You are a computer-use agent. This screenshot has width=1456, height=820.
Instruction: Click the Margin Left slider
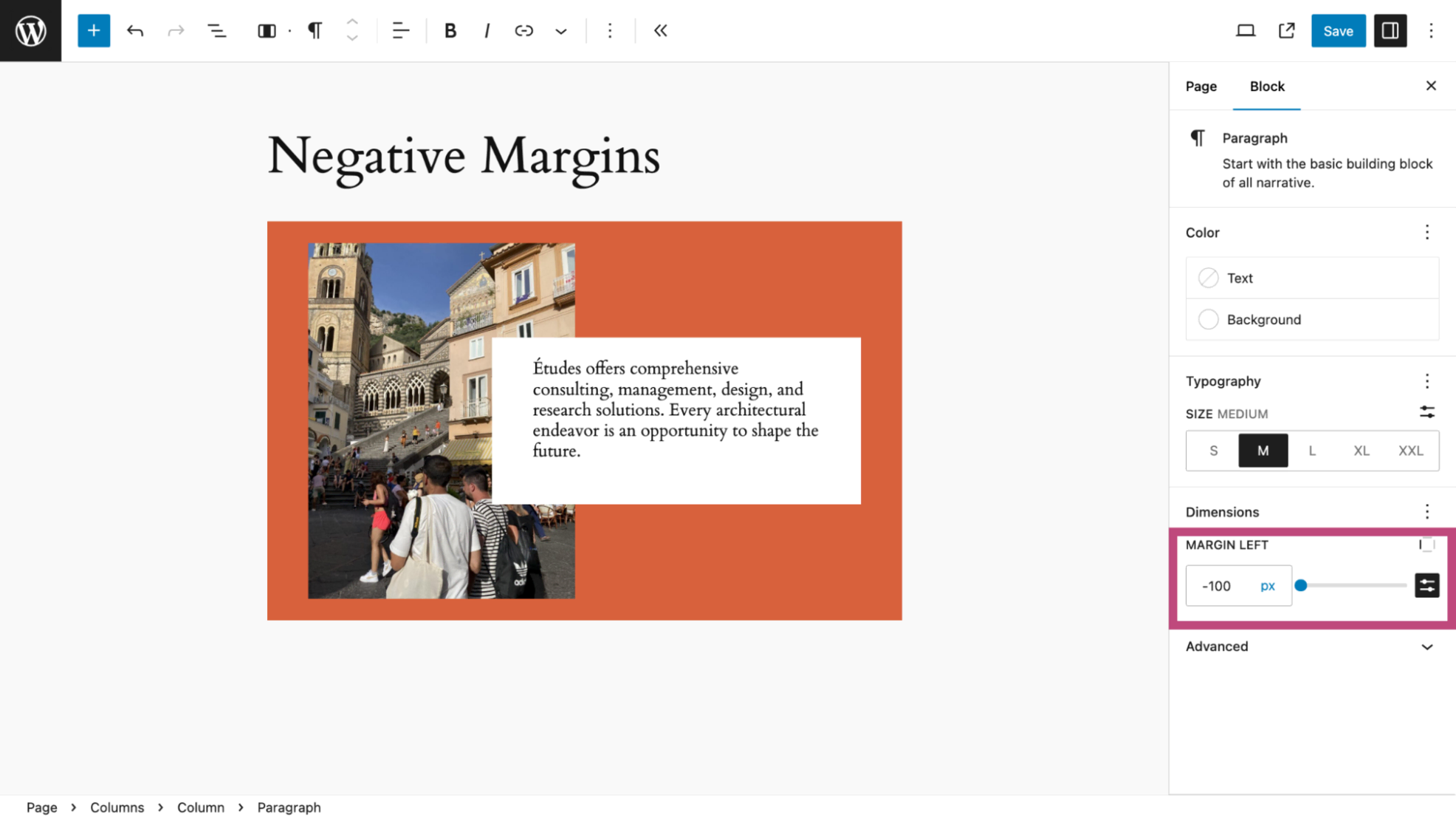[1302, 585]
